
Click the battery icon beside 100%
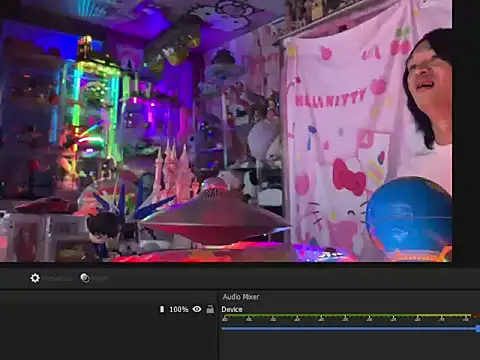(162, 309)
